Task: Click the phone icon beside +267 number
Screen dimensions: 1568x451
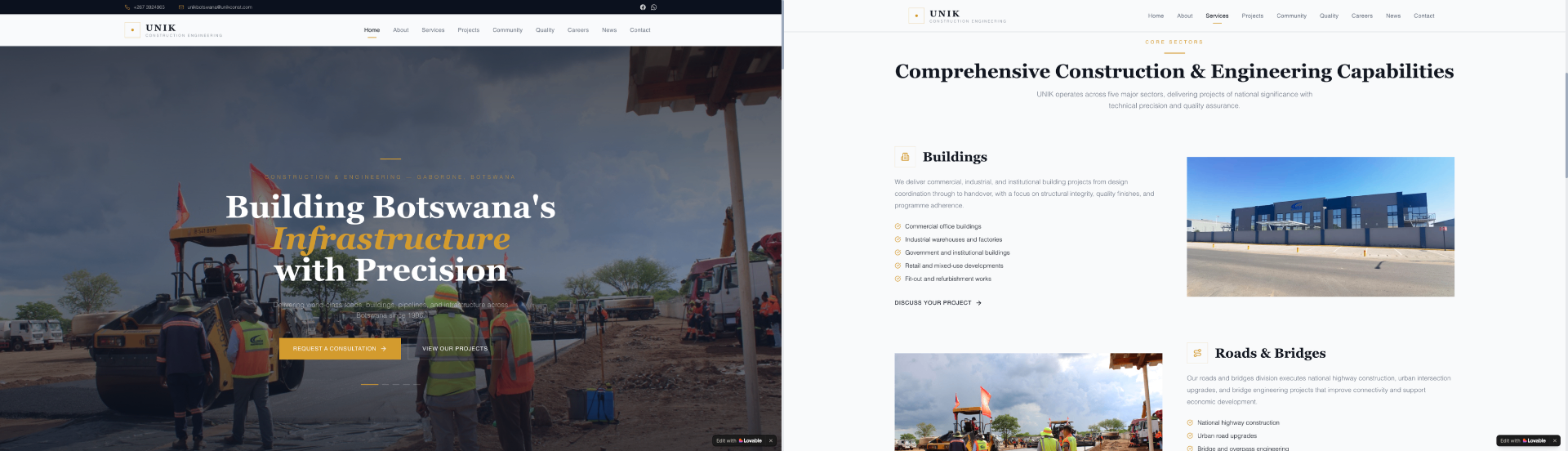Action: 127,7
